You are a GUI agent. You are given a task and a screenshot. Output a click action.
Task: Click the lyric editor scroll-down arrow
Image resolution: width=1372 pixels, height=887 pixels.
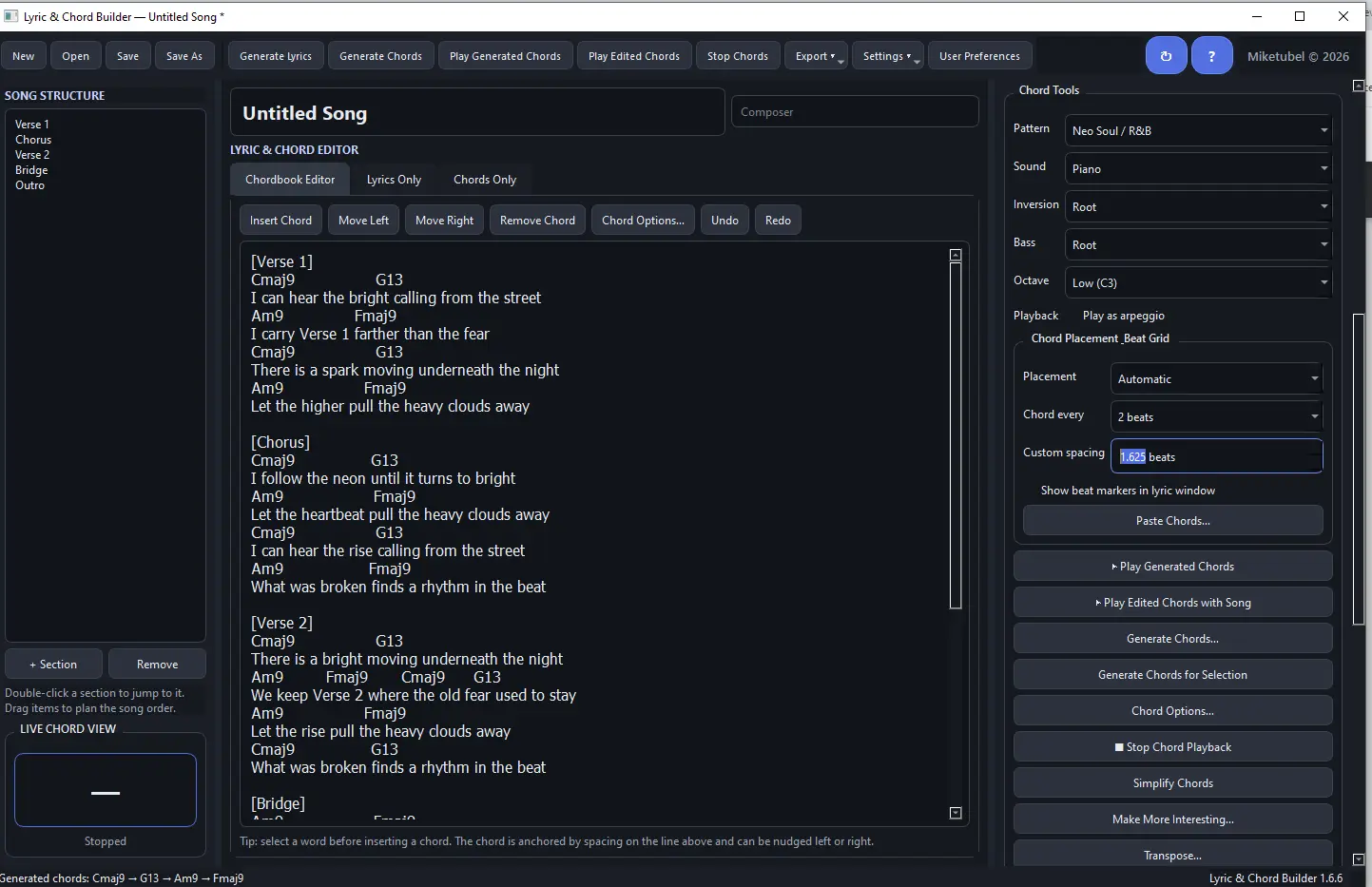(x=956, y=813)
